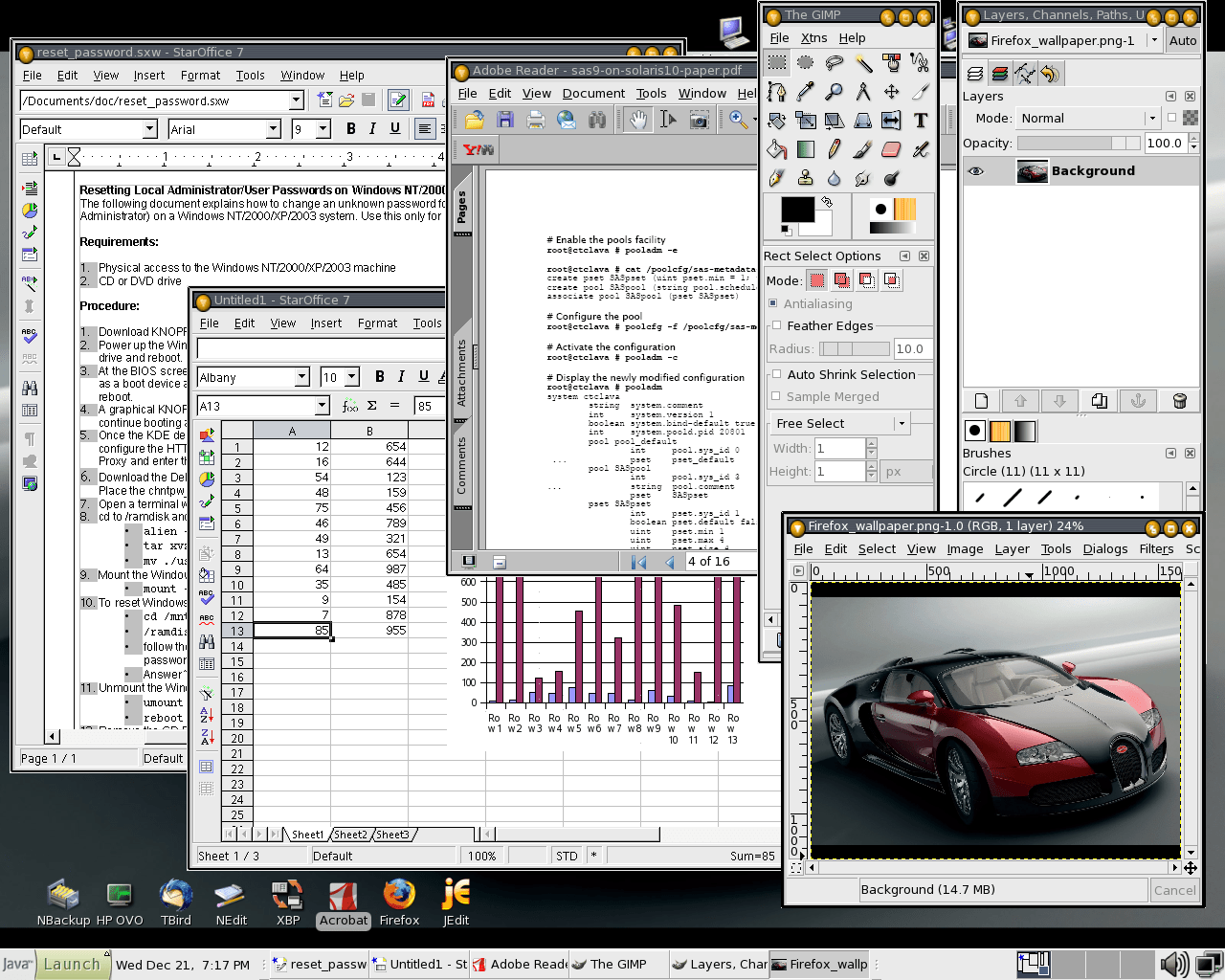
Task: Open the Filters menu in GIMP image window
Action: [x=1156, y=548]
